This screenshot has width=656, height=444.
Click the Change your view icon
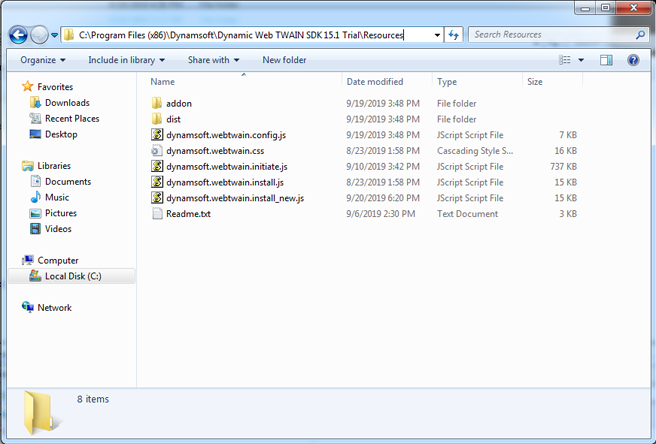pos(566,60)
